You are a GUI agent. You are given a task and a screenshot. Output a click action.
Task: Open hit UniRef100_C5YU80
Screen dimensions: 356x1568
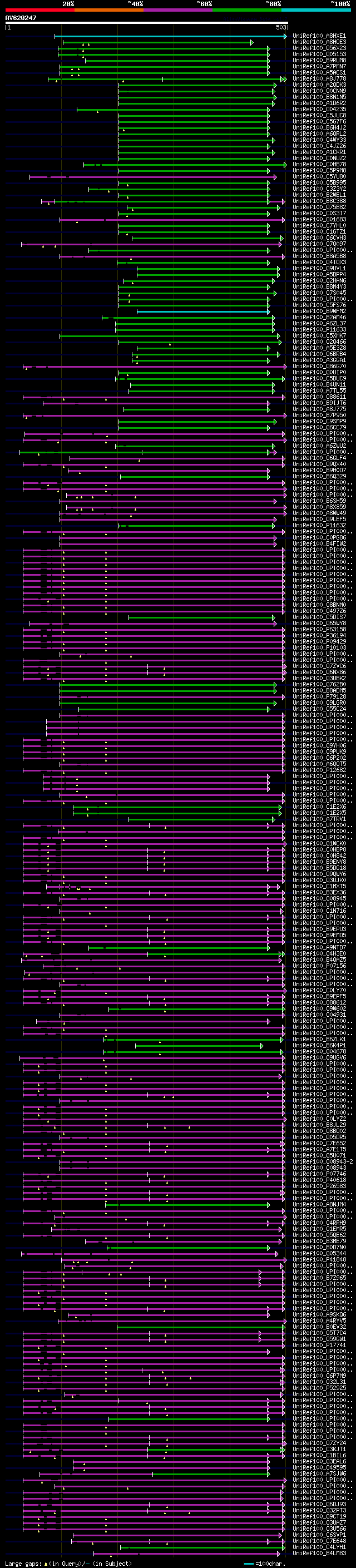pos(319,176)
